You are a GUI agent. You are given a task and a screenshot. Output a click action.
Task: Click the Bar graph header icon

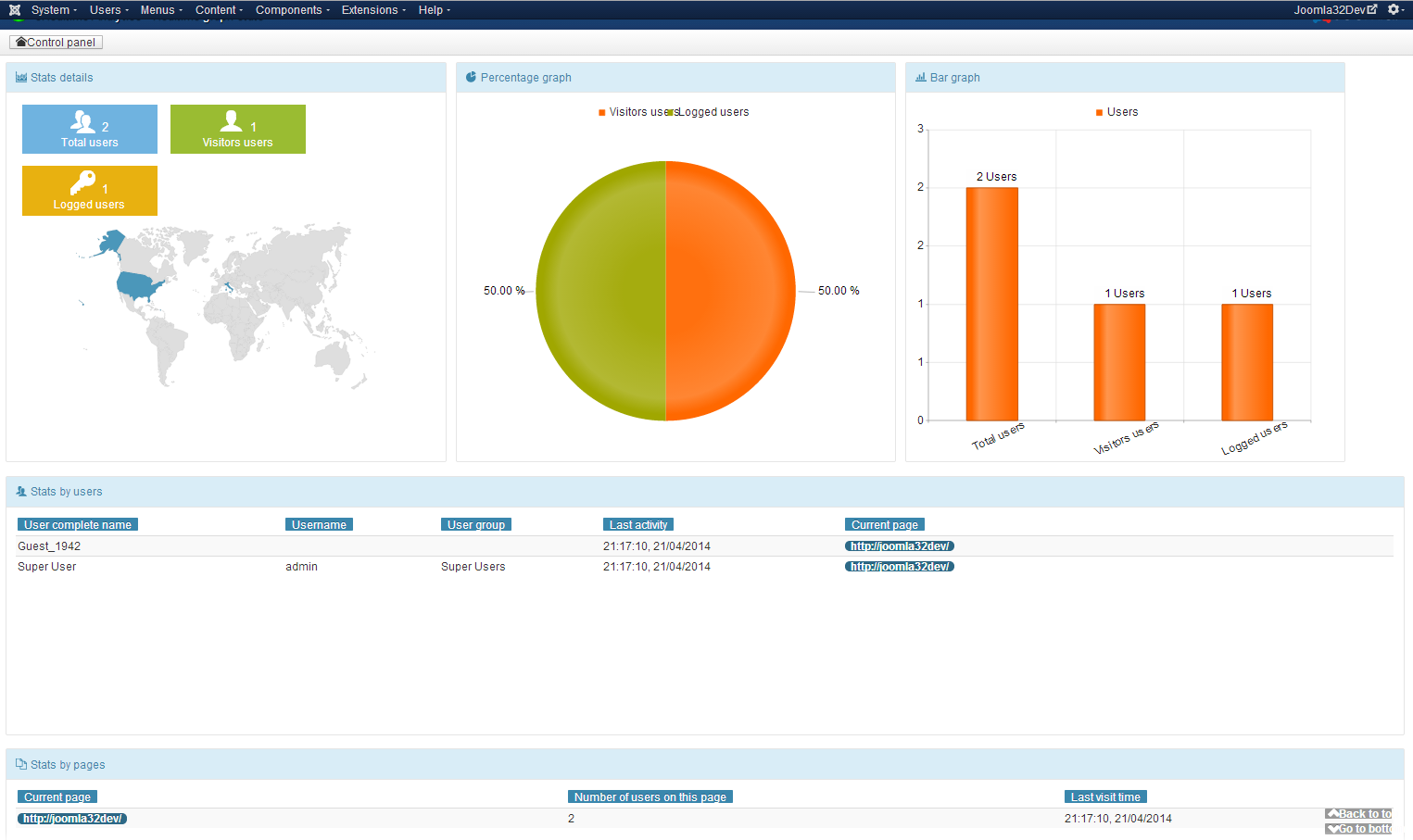pyautogui.click(x=921, y=78)
